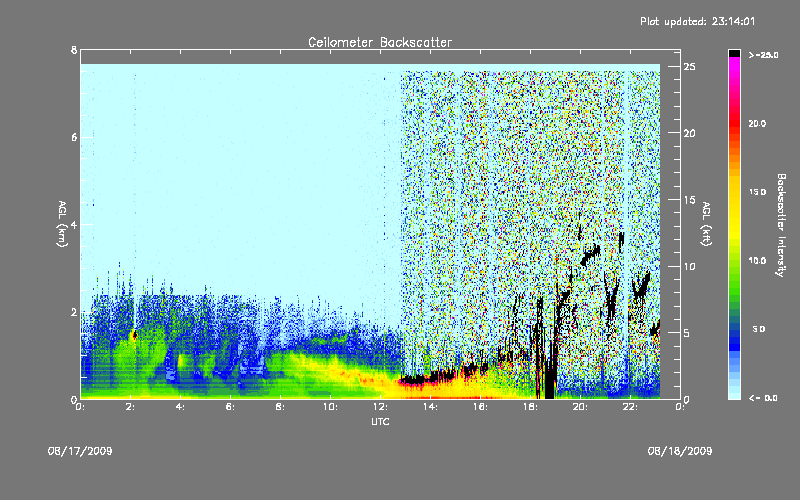
Task: Click the start date 08/17/2009
Action: [80, 451]
